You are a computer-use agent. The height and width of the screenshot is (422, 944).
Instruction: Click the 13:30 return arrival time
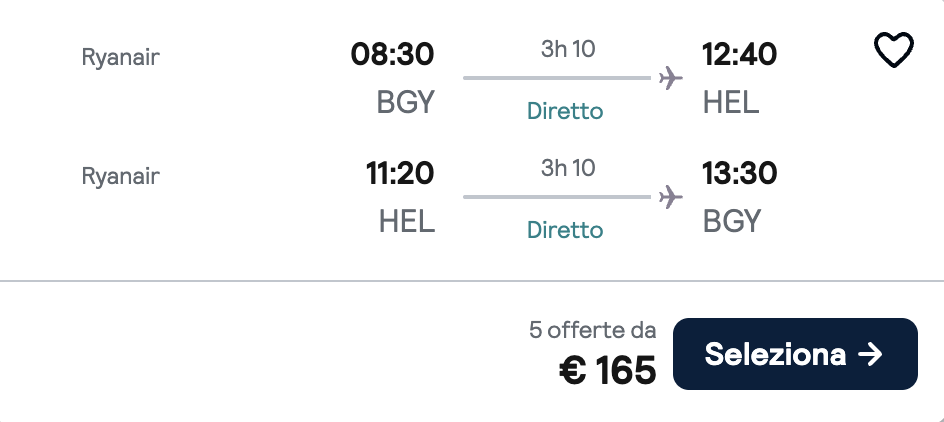740,174
